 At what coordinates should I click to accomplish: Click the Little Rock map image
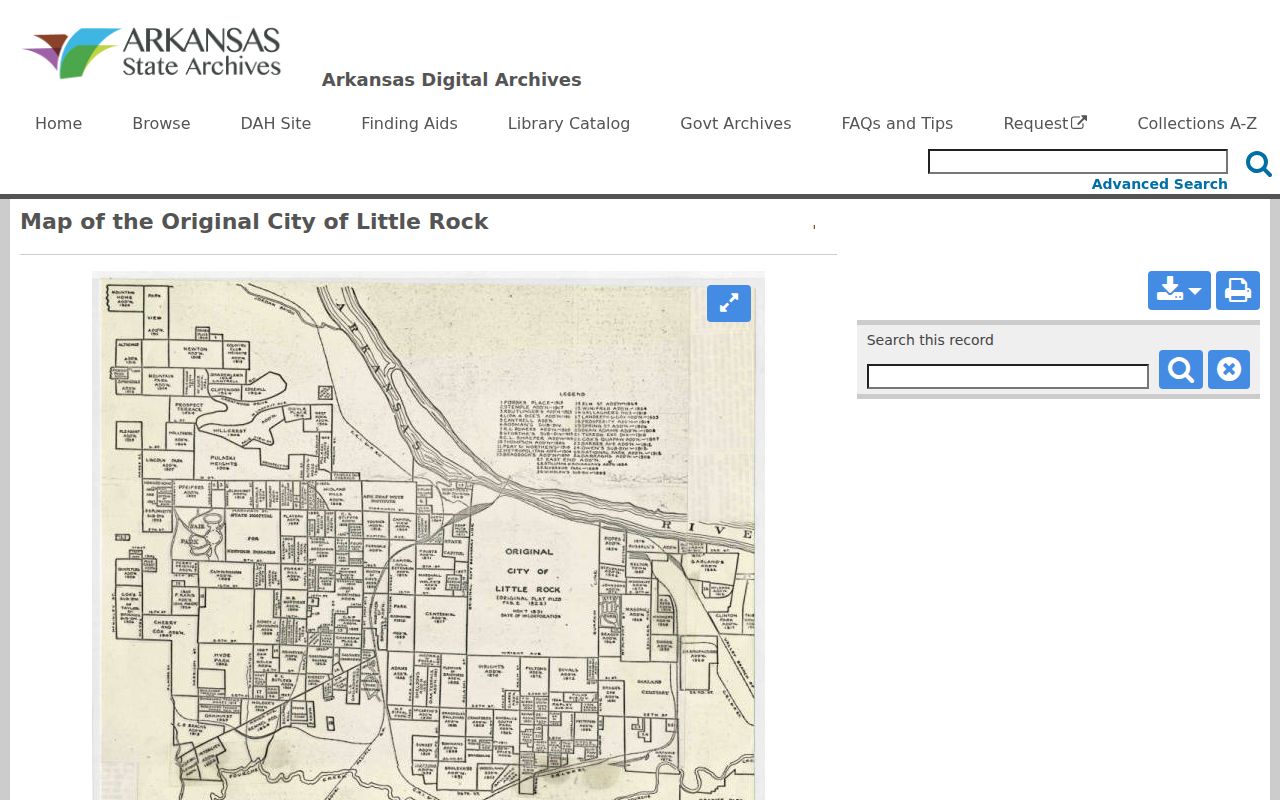[428, 536]
